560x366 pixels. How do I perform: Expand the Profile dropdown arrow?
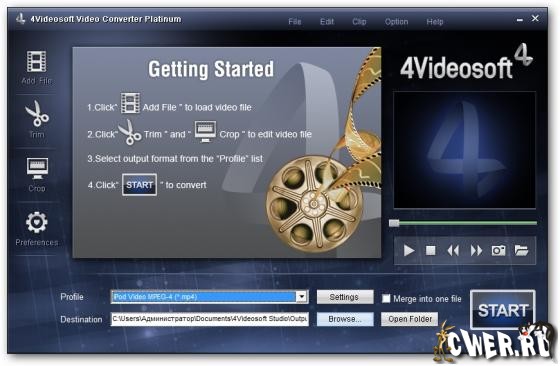click(302, 296)
